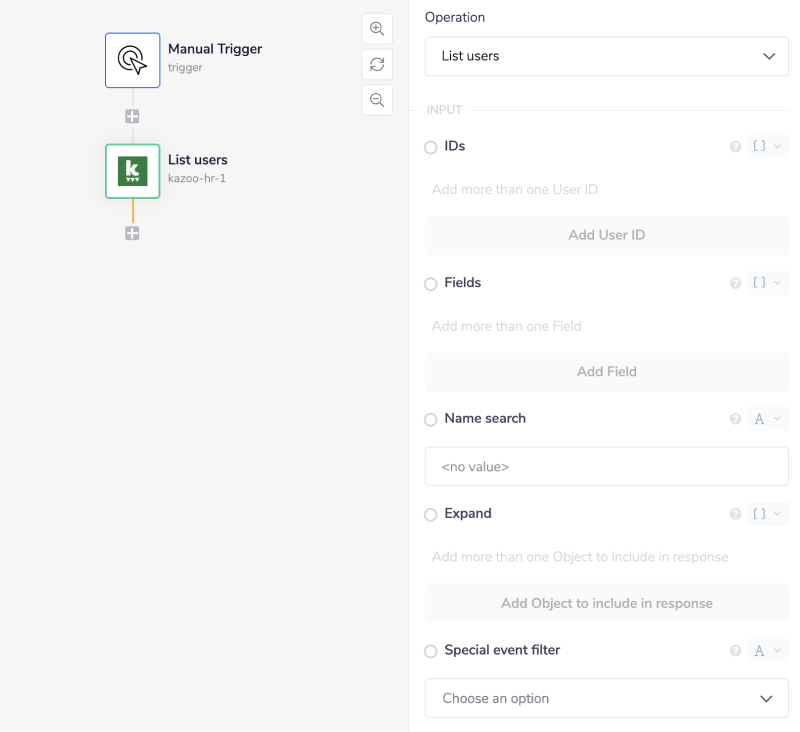Enable the Name search radio button

coord(431,420)
